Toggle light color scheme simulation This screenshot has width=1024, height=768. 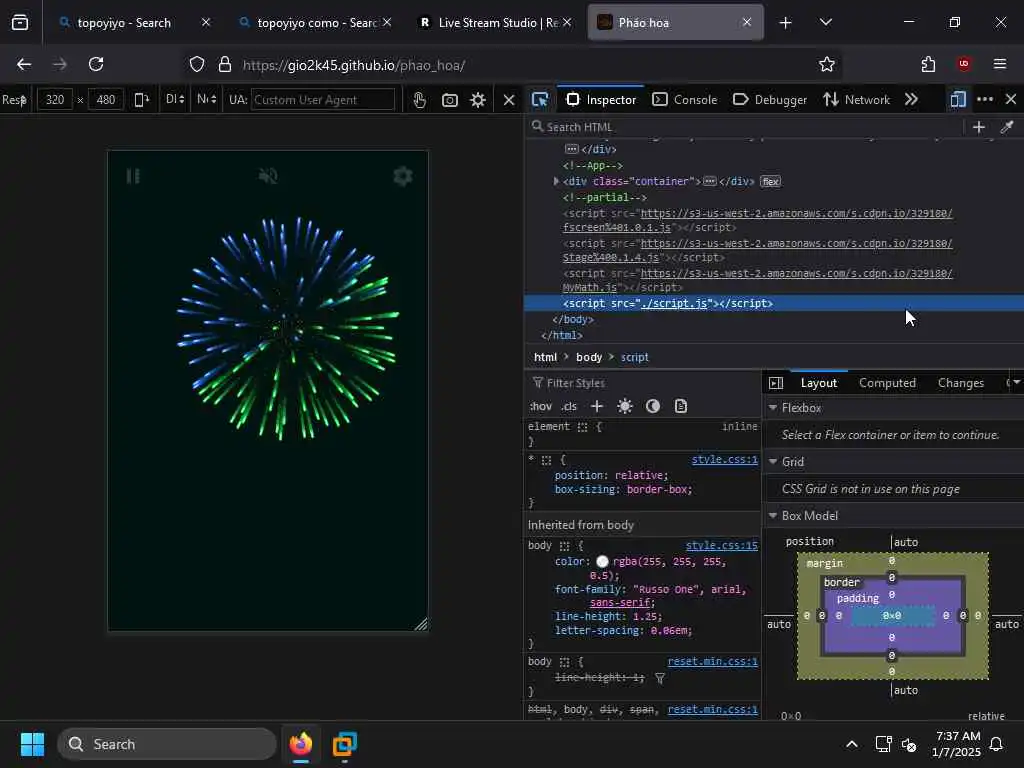[624, 406]
